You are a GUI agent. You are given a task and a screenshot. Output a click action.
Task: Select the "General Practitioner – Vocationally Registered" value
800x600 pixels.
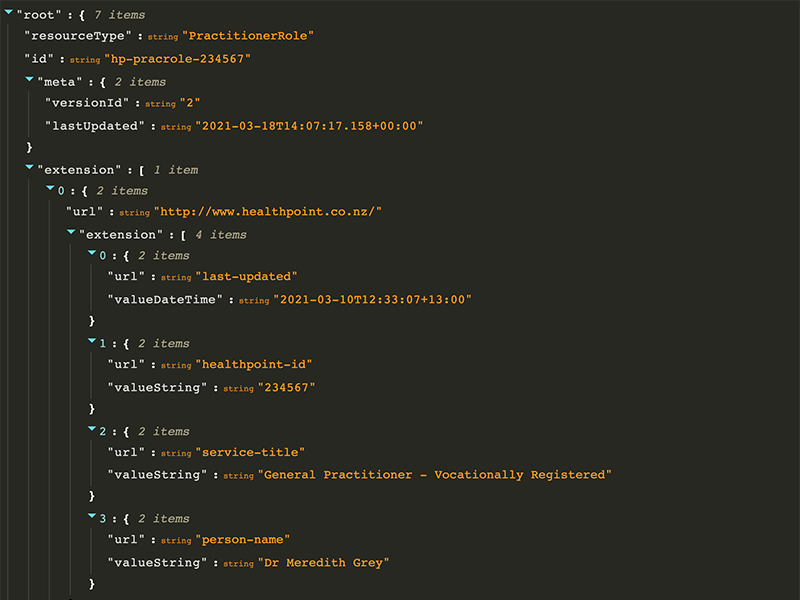435,475
